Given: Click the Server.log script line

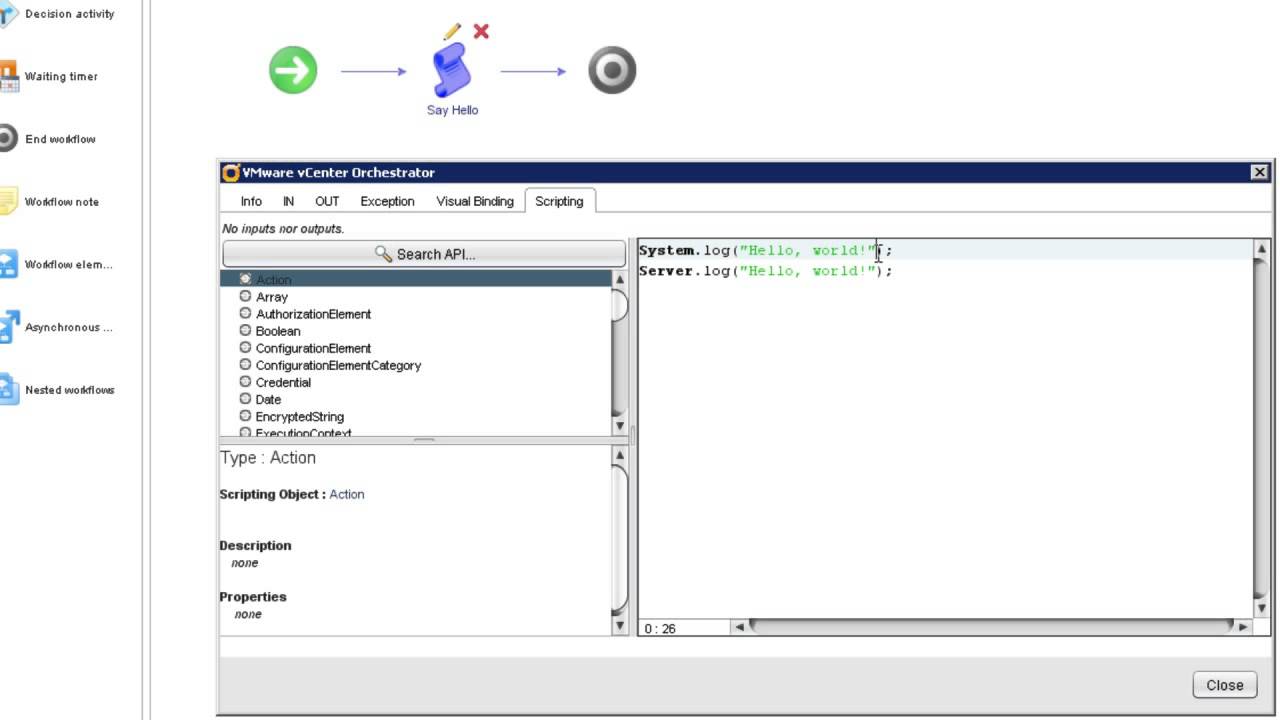Looking at the screenshot, I should (x=765, y=271).
